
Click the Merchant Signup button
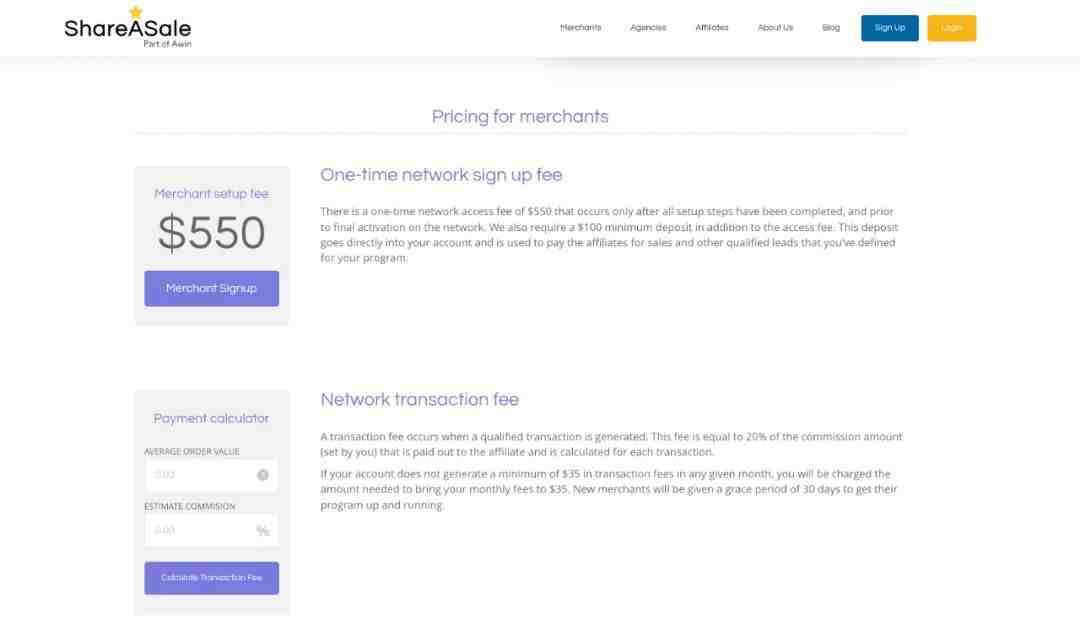click(x=211, y=288)
